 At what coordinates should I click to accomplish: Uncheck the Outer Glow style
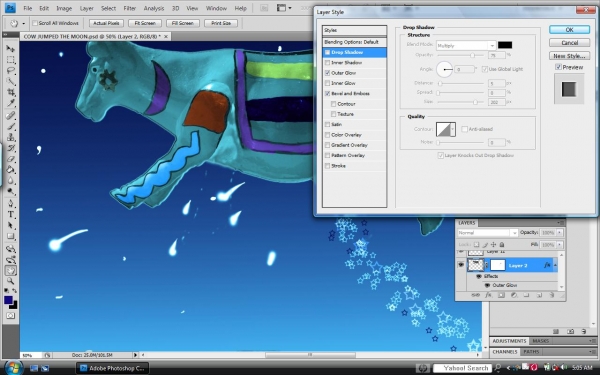328,73
